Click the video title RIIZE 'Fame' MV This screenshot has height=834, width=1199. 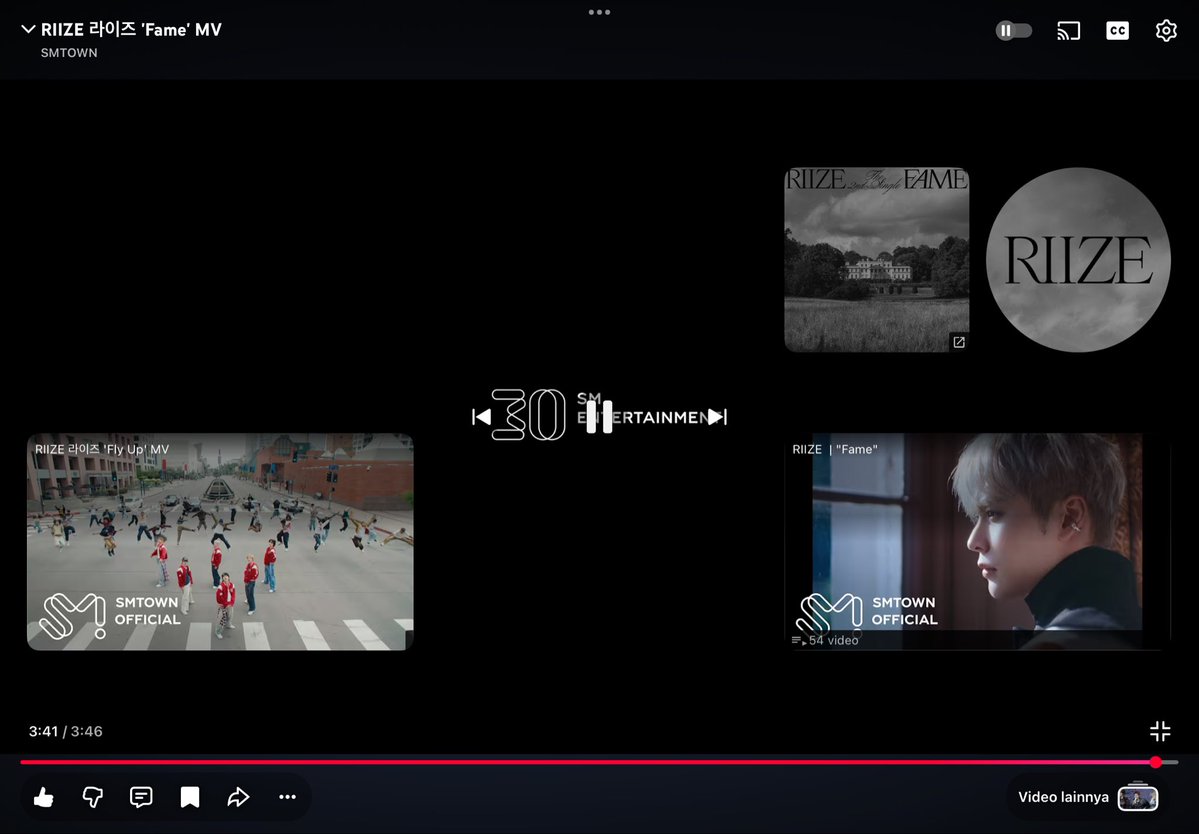point(131,30)
